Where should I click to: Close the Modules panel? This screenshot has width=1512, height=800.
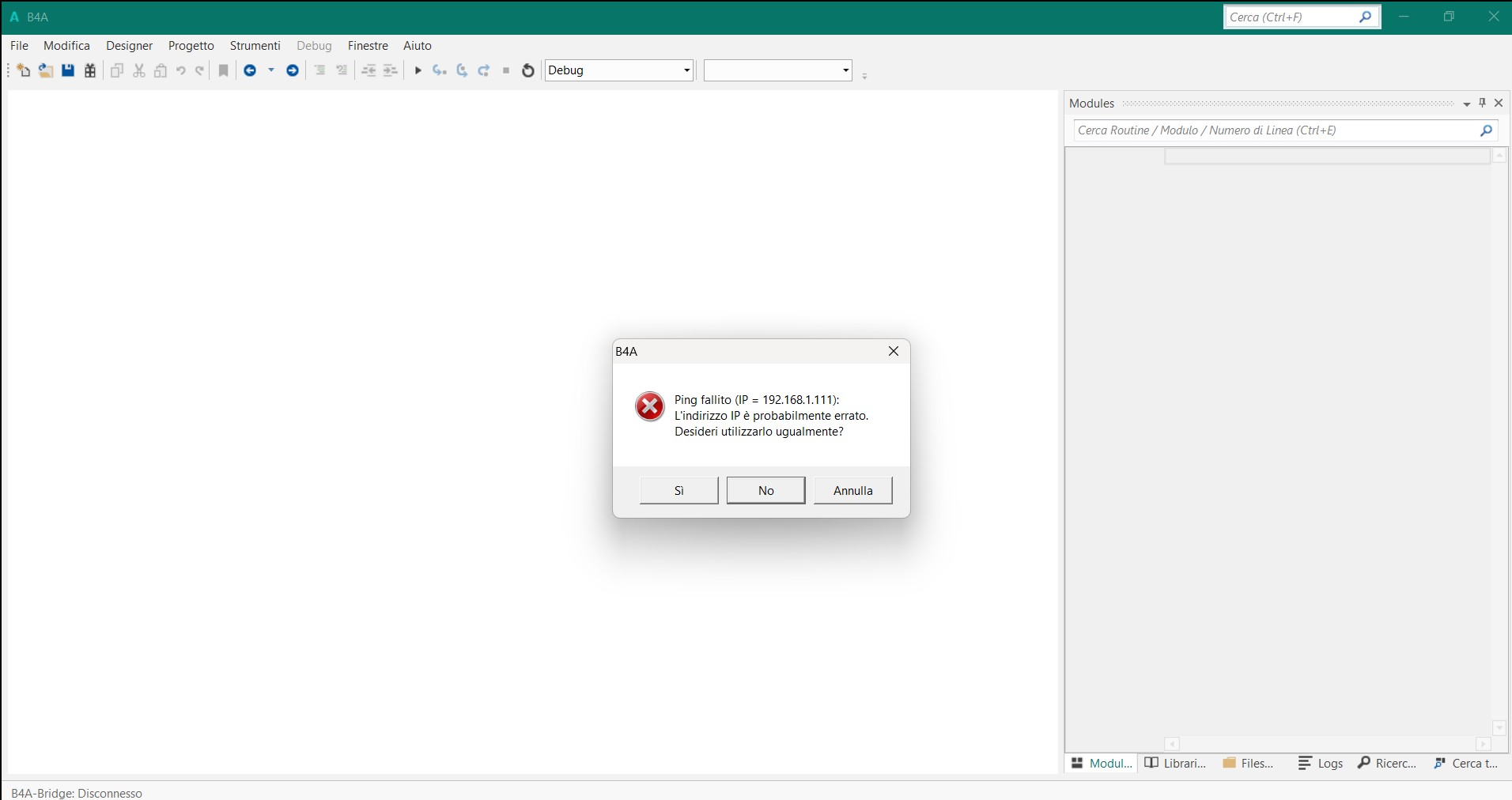coord(1499,103)
